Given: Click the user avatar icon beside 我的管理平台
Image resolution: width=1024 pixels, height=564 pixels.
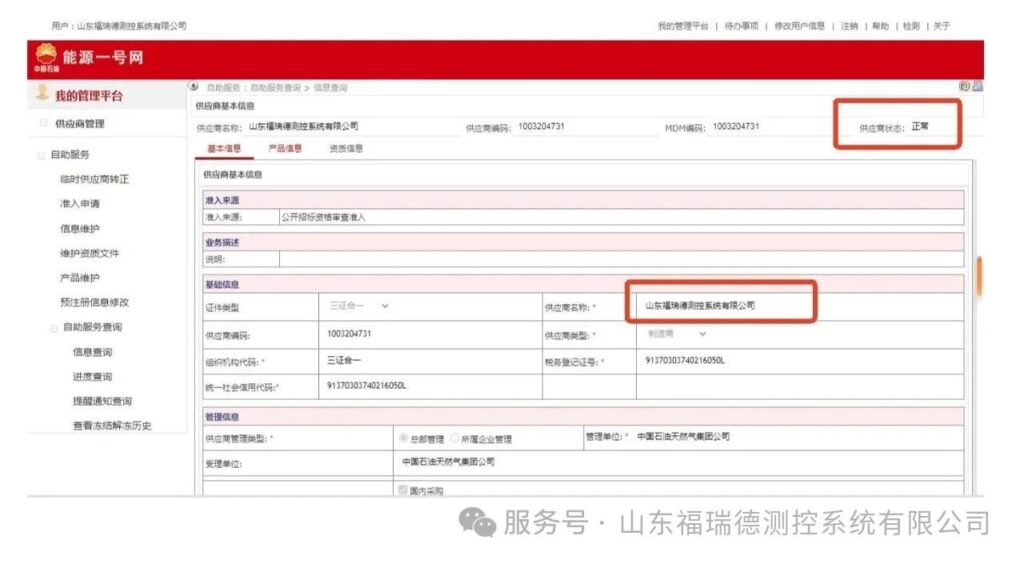Looking at the screenshot, I should click(42, 93).
